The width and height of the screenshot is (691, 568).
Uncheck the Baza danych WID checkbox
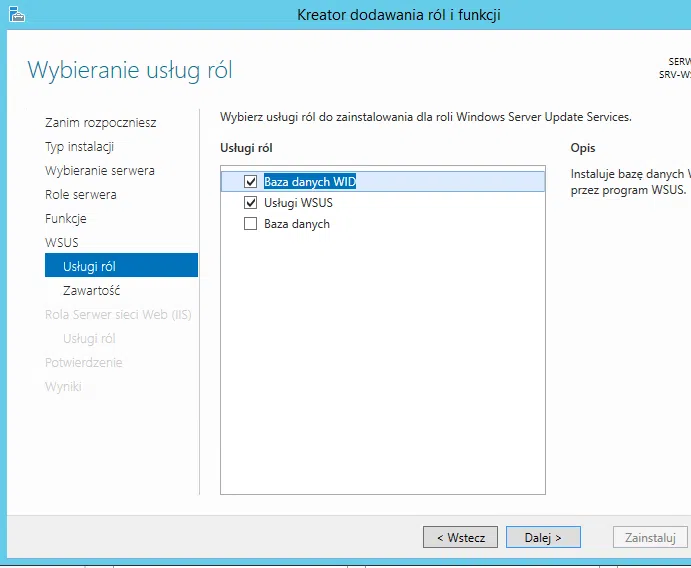(251, 181)
